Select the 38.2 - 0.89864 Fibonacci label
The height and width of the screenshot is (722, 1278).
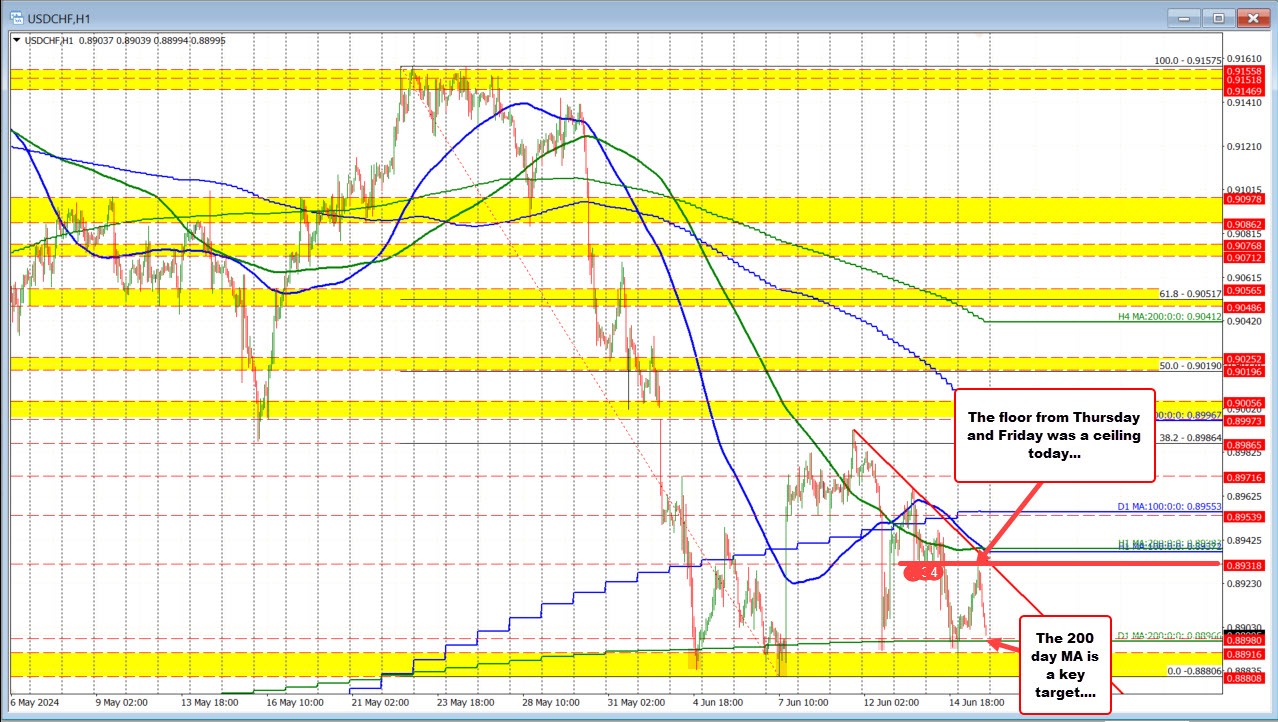[x=1190, y=438]
